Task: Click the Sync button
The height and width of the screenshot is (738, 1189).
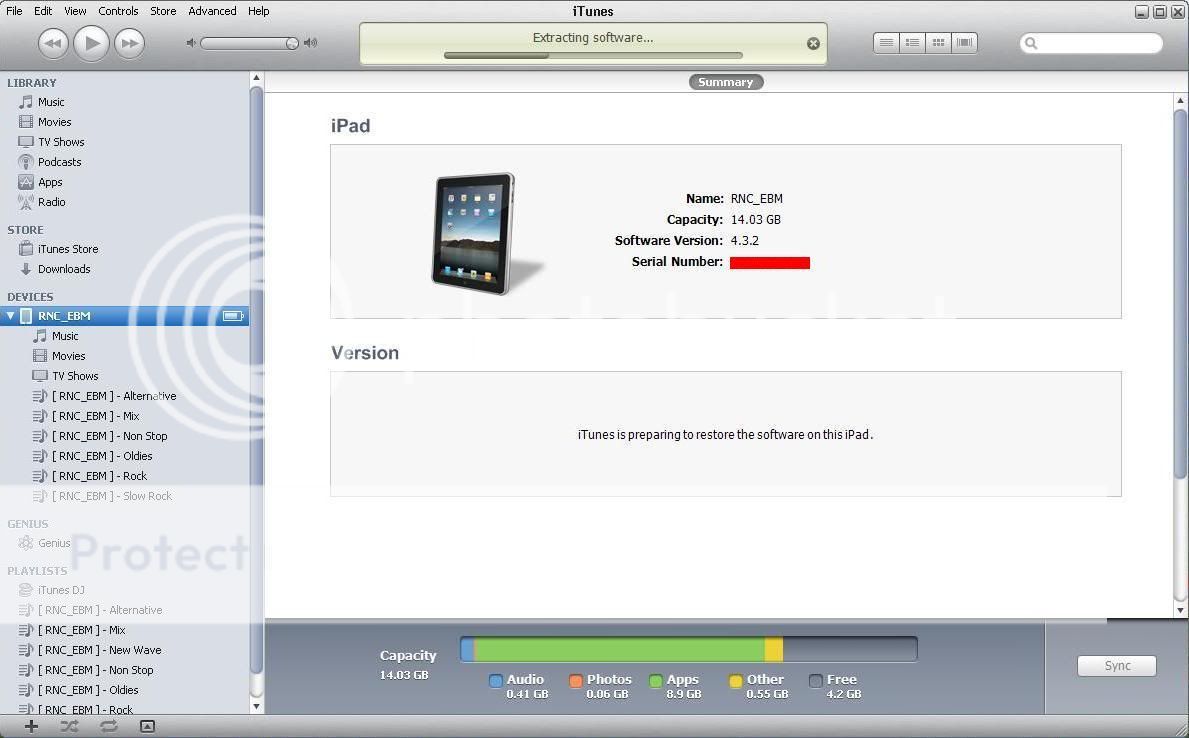Action: (1116, 665)
